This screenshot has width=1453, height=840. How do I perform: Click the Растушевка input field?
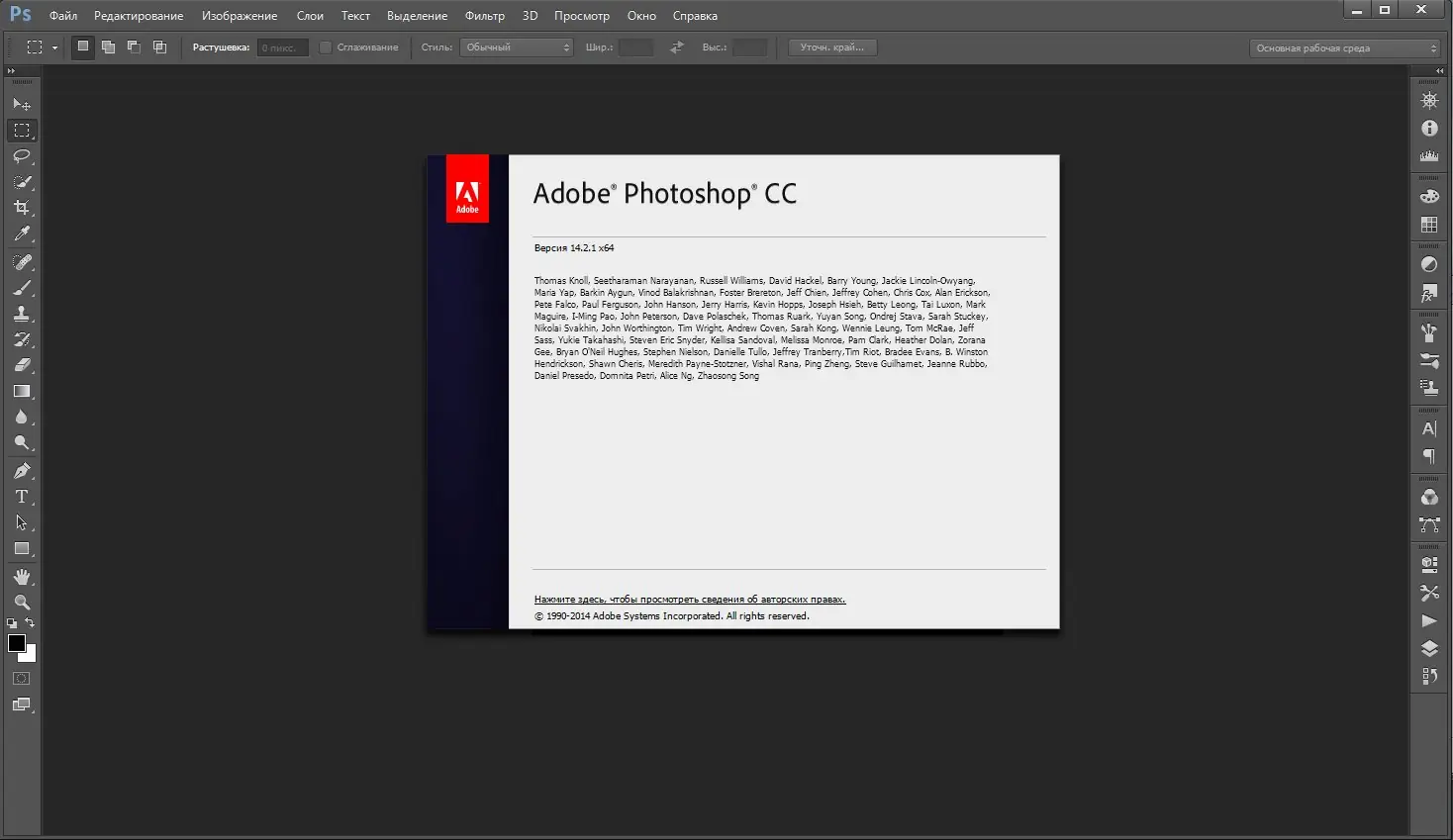click(x=283, y=47)
